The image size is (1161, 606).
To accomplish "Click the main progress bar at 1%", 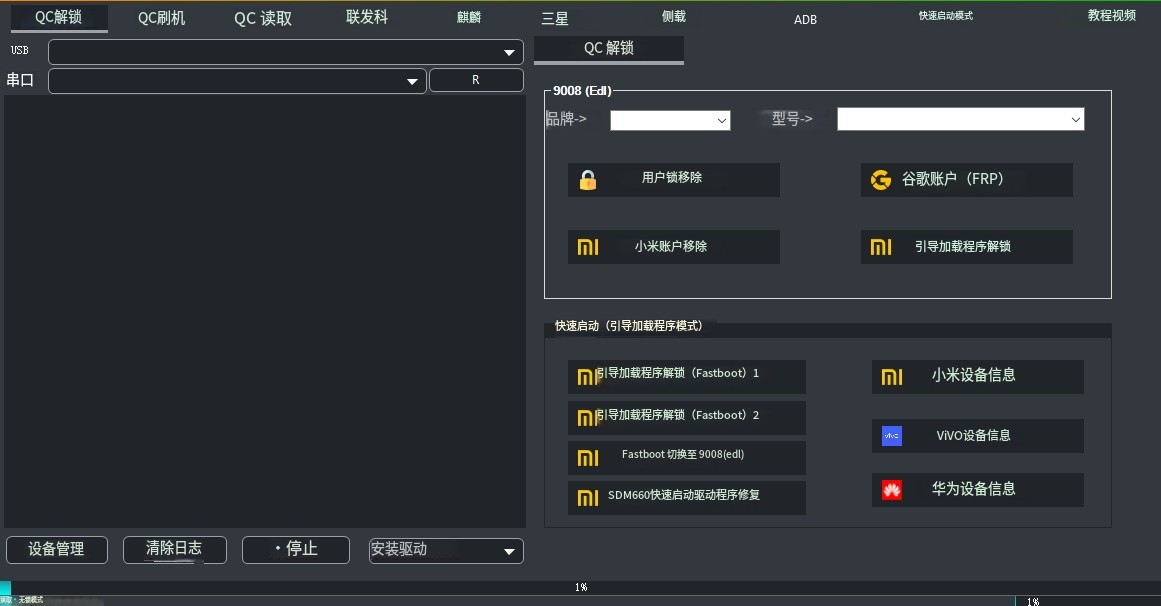I will 580,587.
